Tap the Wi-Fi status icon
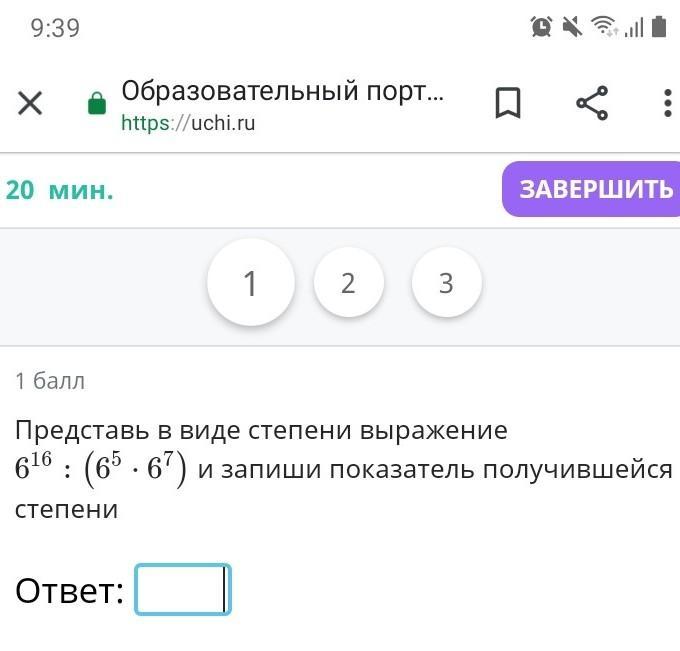Viewport: 680px width, 651px height. 605,26
